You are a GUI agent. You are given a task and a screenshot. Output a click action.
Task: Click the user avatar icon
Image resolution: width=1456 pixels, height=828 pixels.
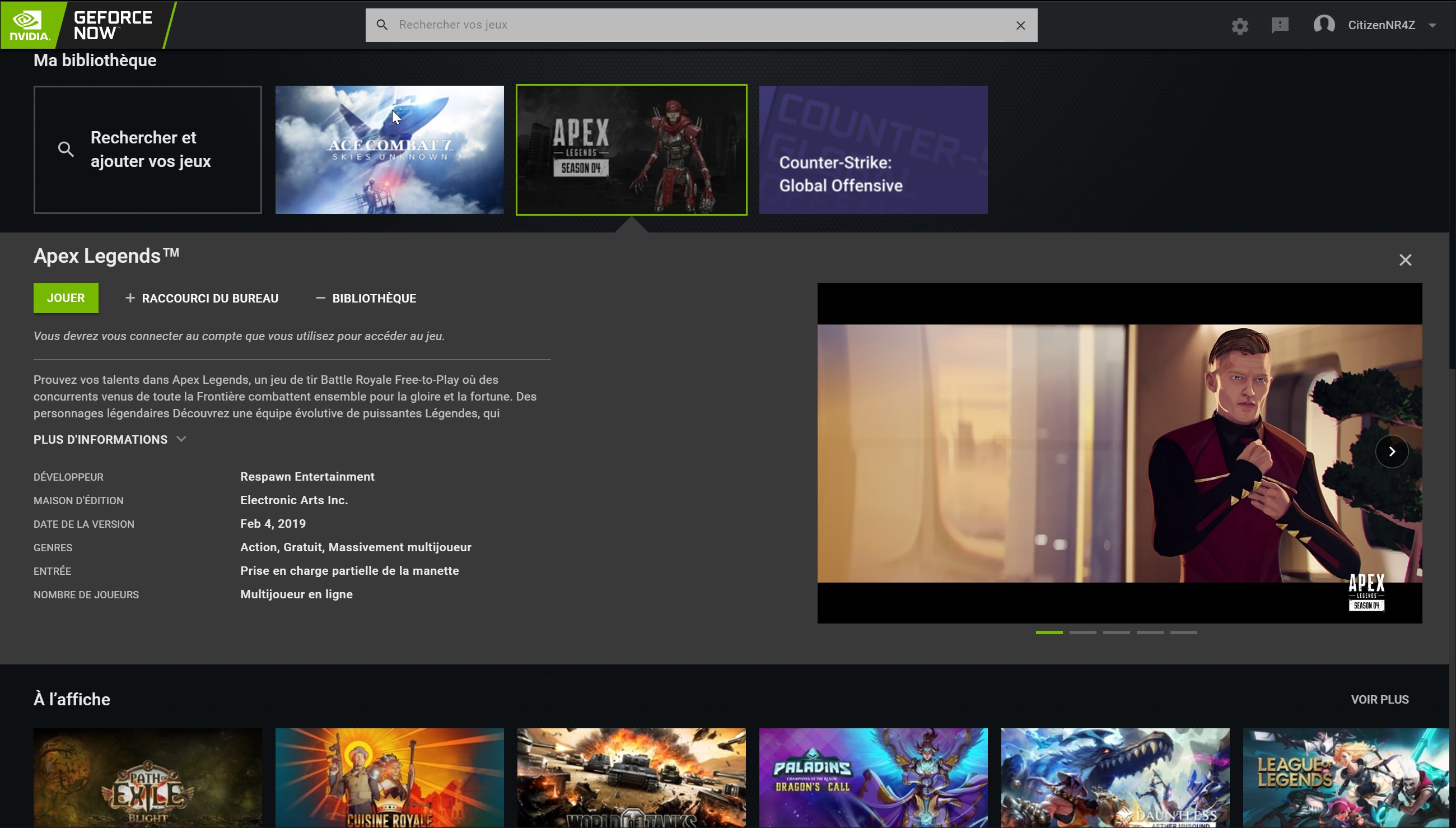[1324, 25]
